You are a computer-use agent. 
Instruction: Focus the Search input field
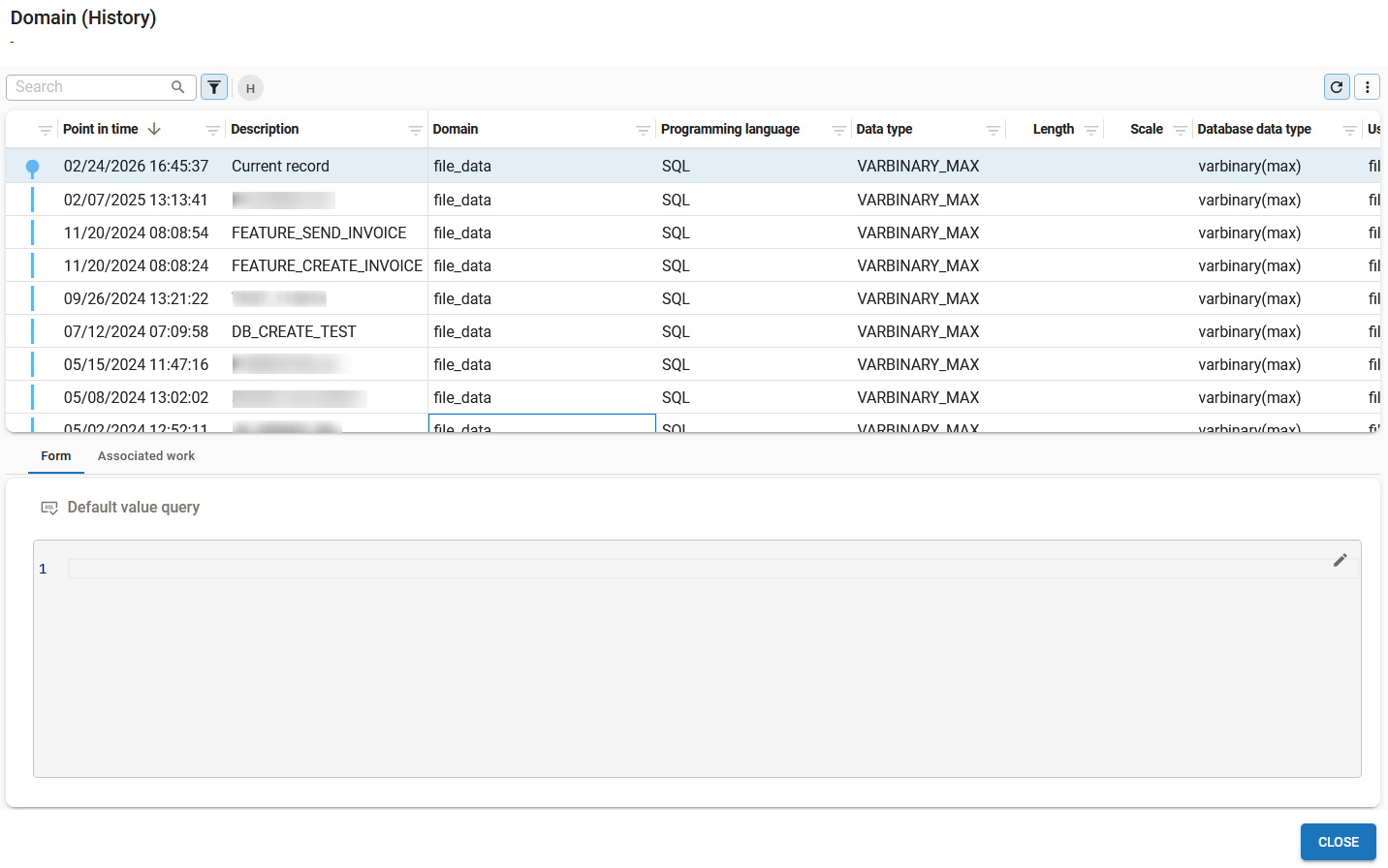[89, 87]
